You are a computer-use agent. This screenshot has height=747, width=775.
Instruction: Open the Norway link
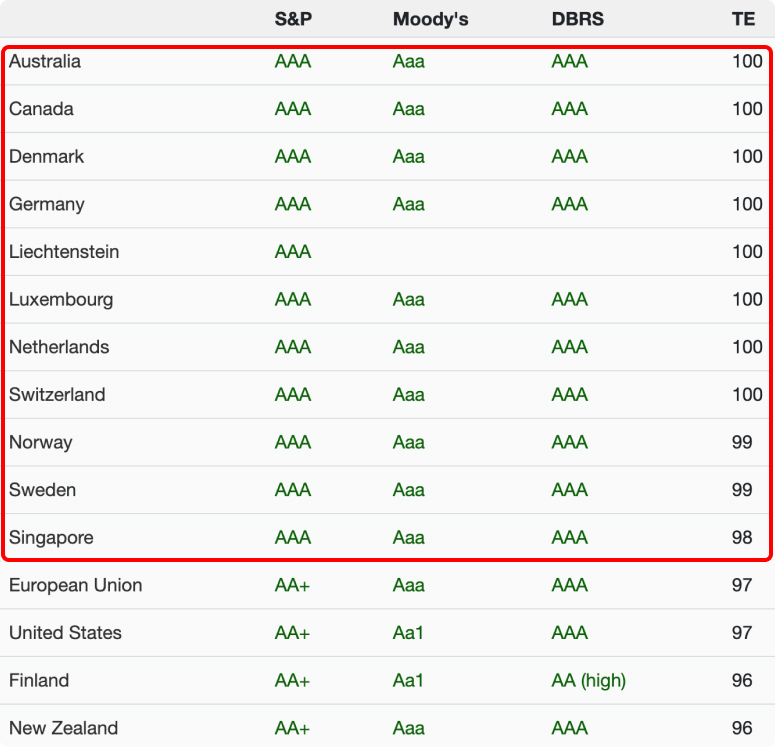tap(41, 443)
